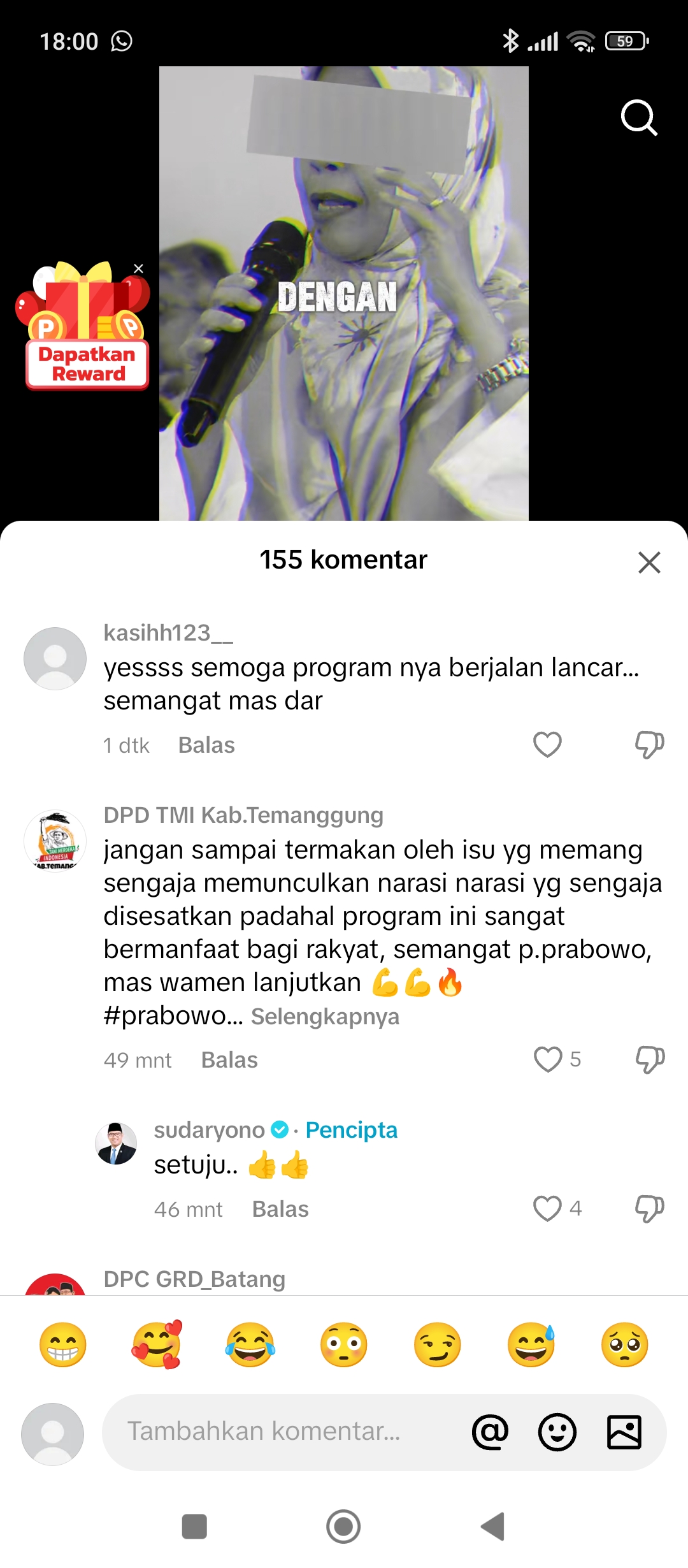The height and width of the screenshot is (1568, 688).
Task: Tap the search magnifier icon
Action: [639, 117]
